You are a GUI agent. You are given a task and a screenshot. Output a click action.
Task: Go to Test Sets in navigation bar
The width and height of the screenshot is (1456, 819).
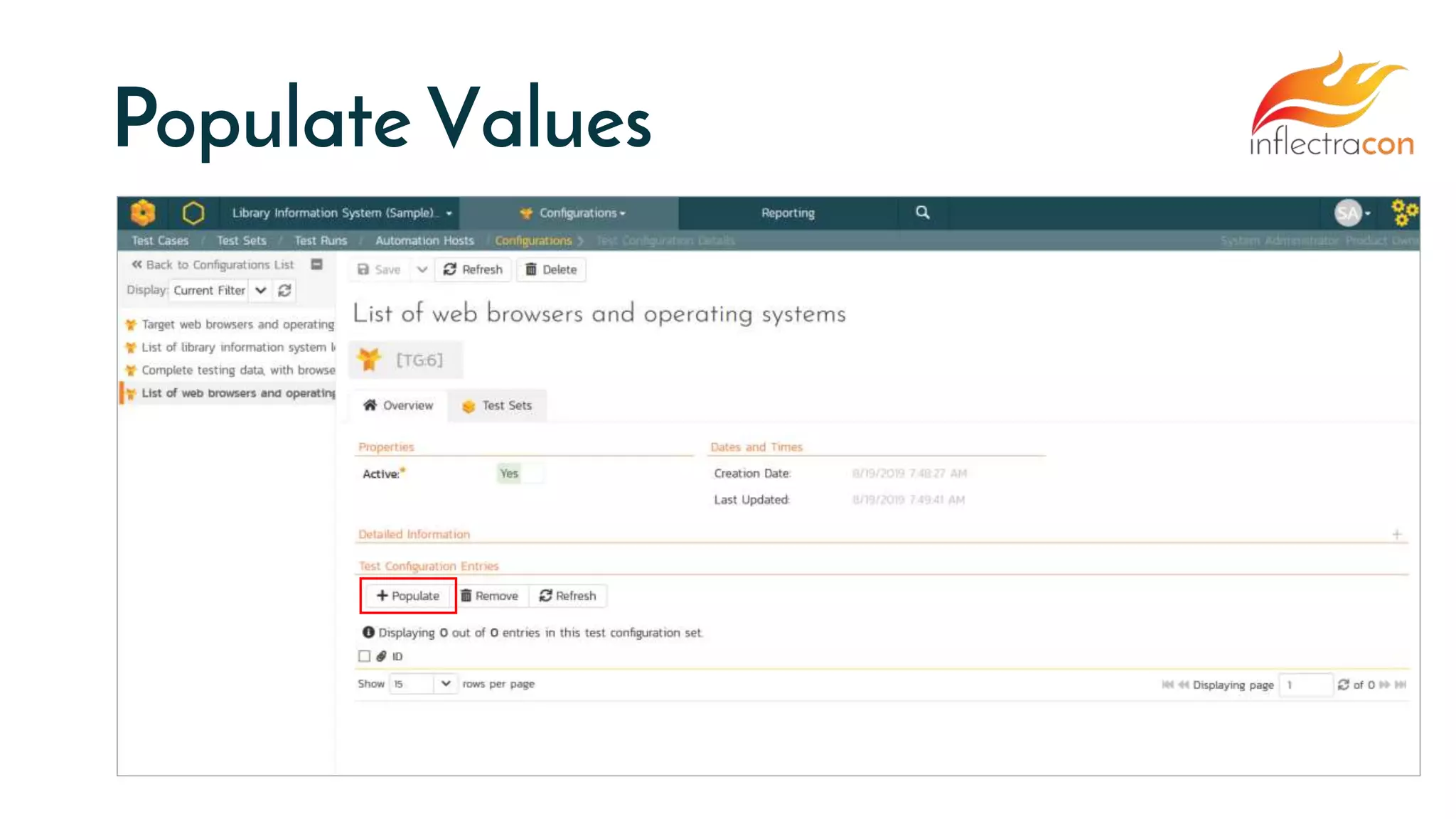[x=242, y=240]
